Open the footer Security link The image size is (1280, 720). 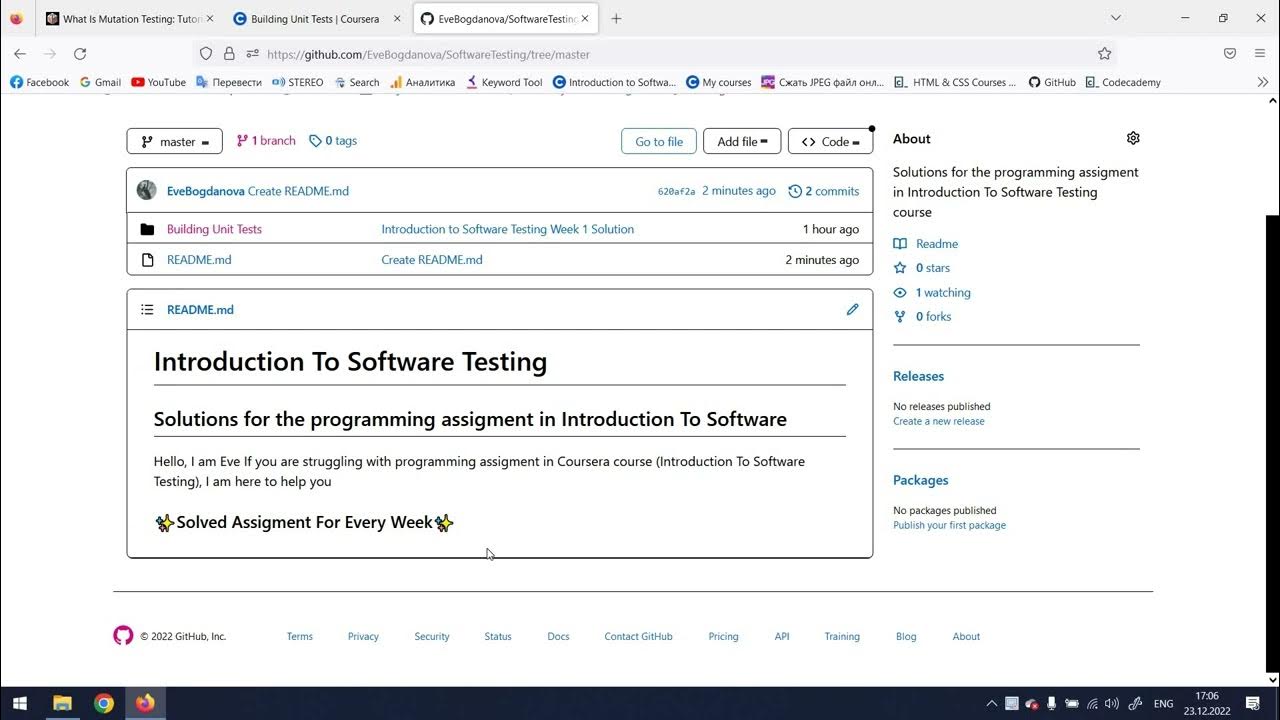tap(432, 636)
